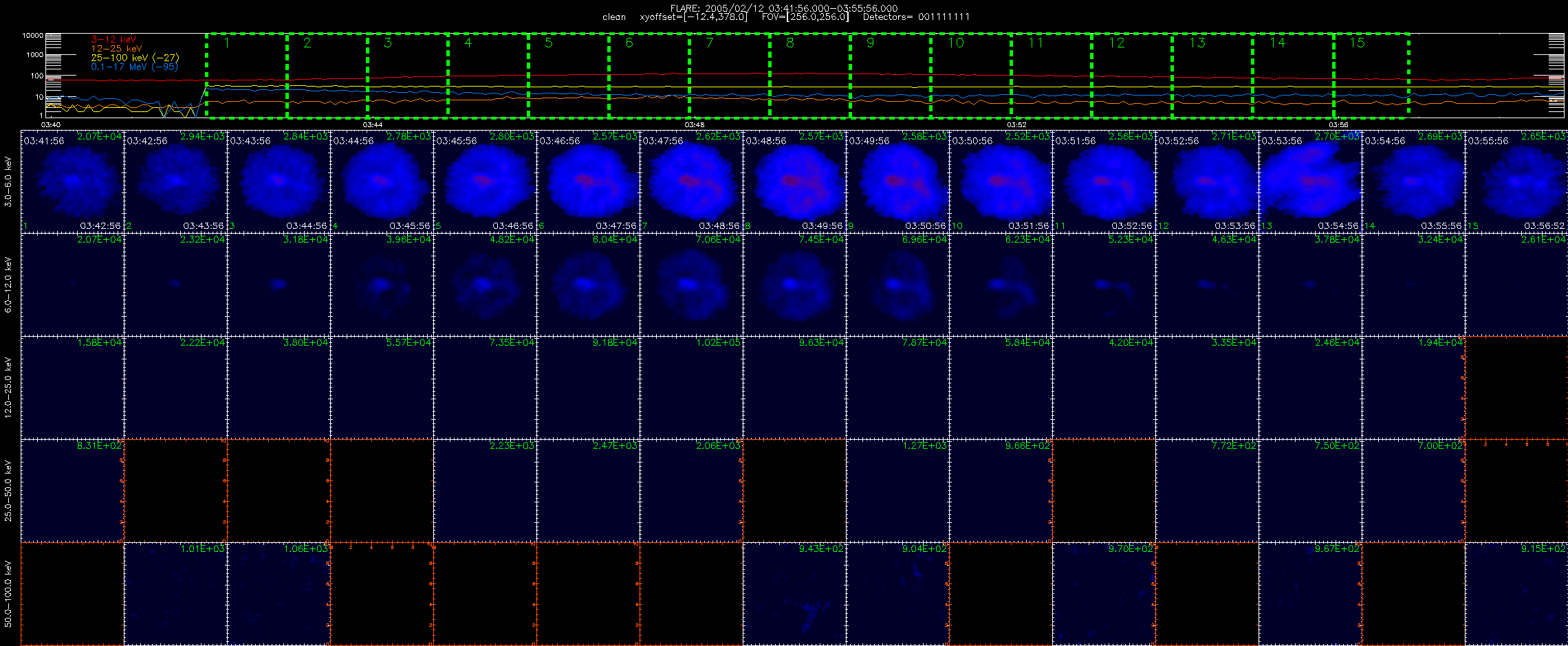Open the 12-25 keV image labeled 5.57E+04
Viewport: 1568px width, 646px height.
(382, 387)
